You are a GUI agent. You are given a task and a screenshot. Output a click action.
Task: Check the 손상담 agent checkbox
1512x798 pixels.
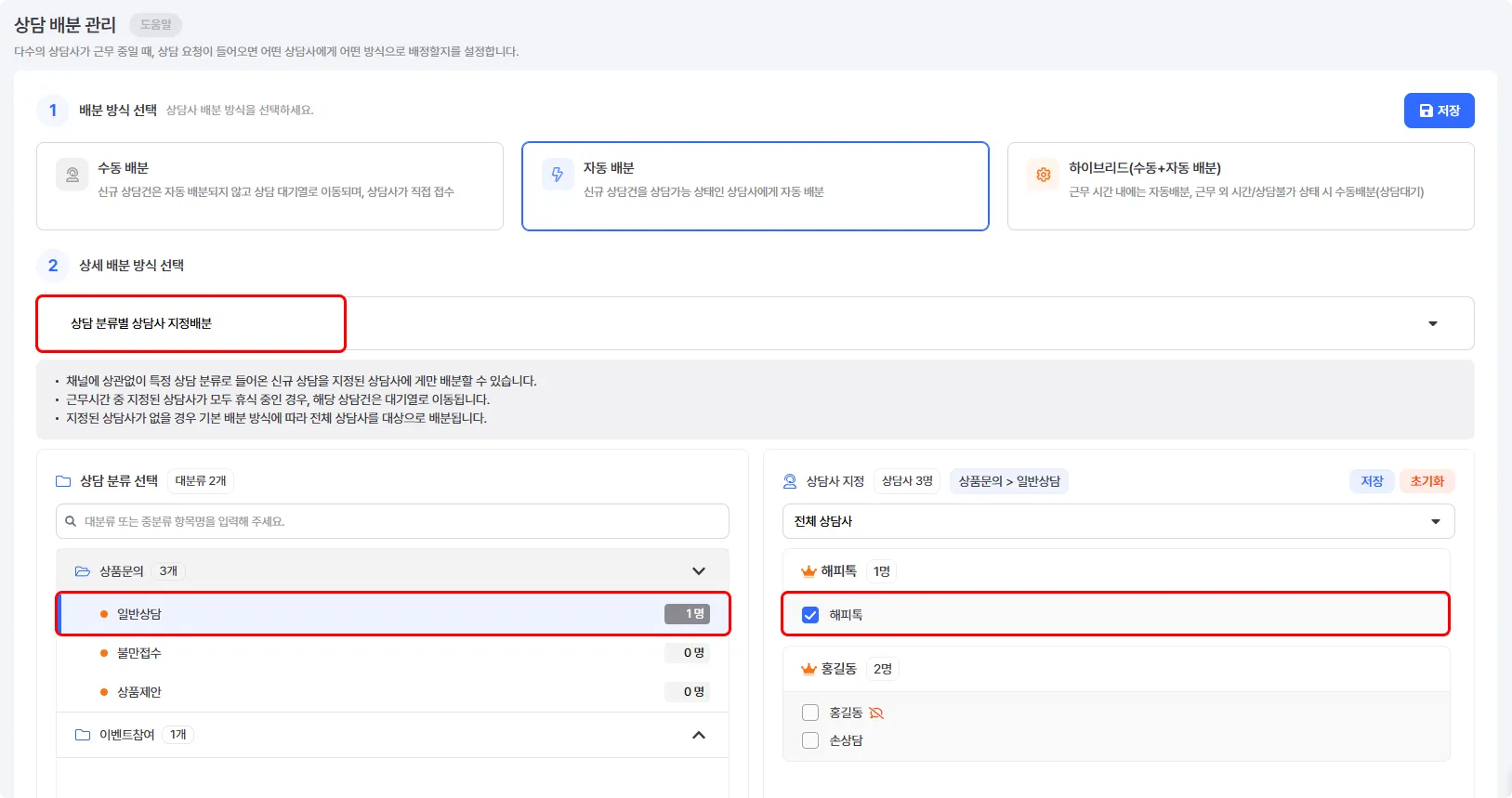pos(810,740)
